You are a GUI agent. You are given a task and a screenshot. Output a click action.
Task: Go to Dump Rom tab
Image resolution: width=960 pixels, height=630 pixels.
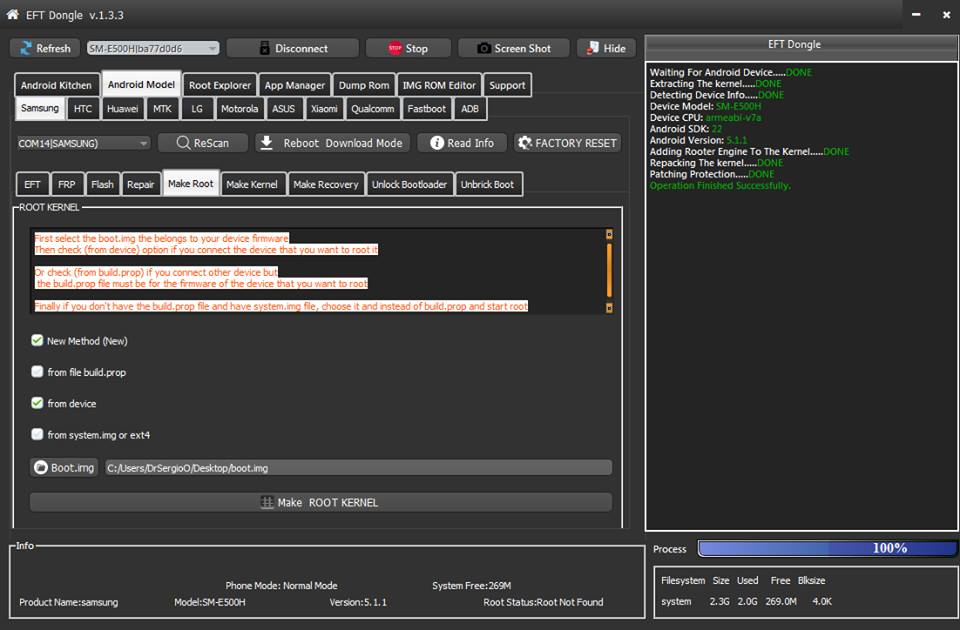[364, 85]
